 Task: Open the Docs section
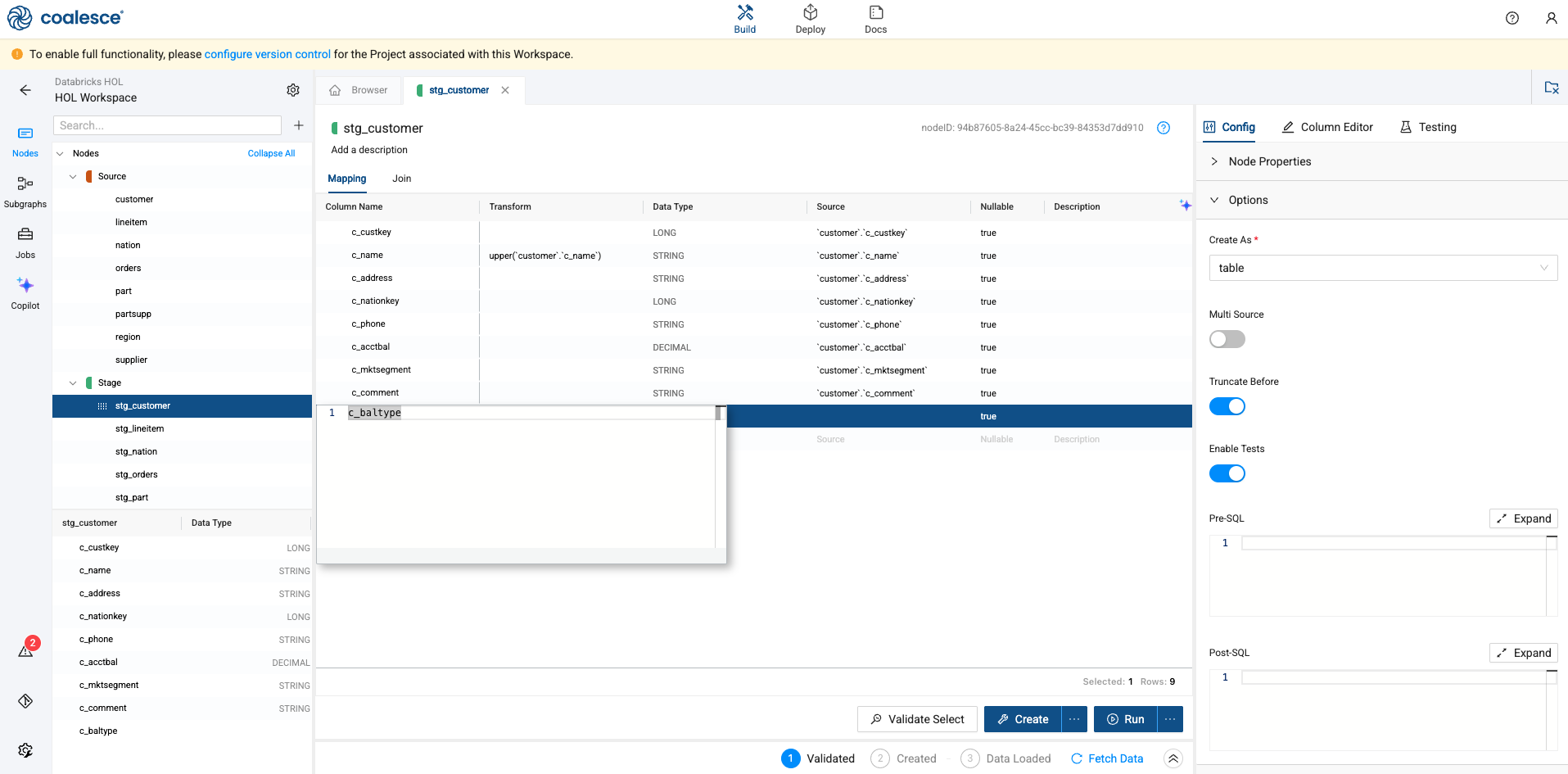[875, 20]
